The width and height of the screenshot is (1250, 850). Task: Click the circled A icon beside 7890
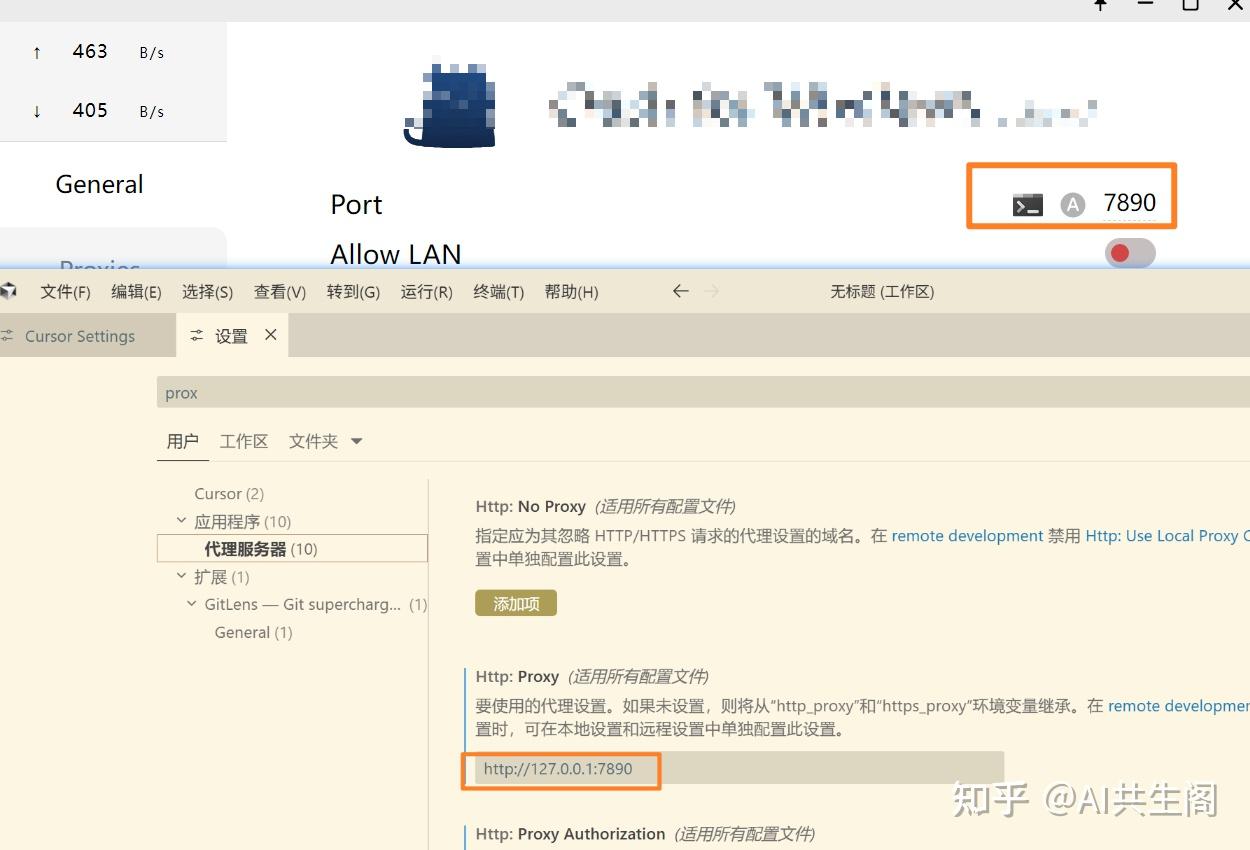[1073, 205]
